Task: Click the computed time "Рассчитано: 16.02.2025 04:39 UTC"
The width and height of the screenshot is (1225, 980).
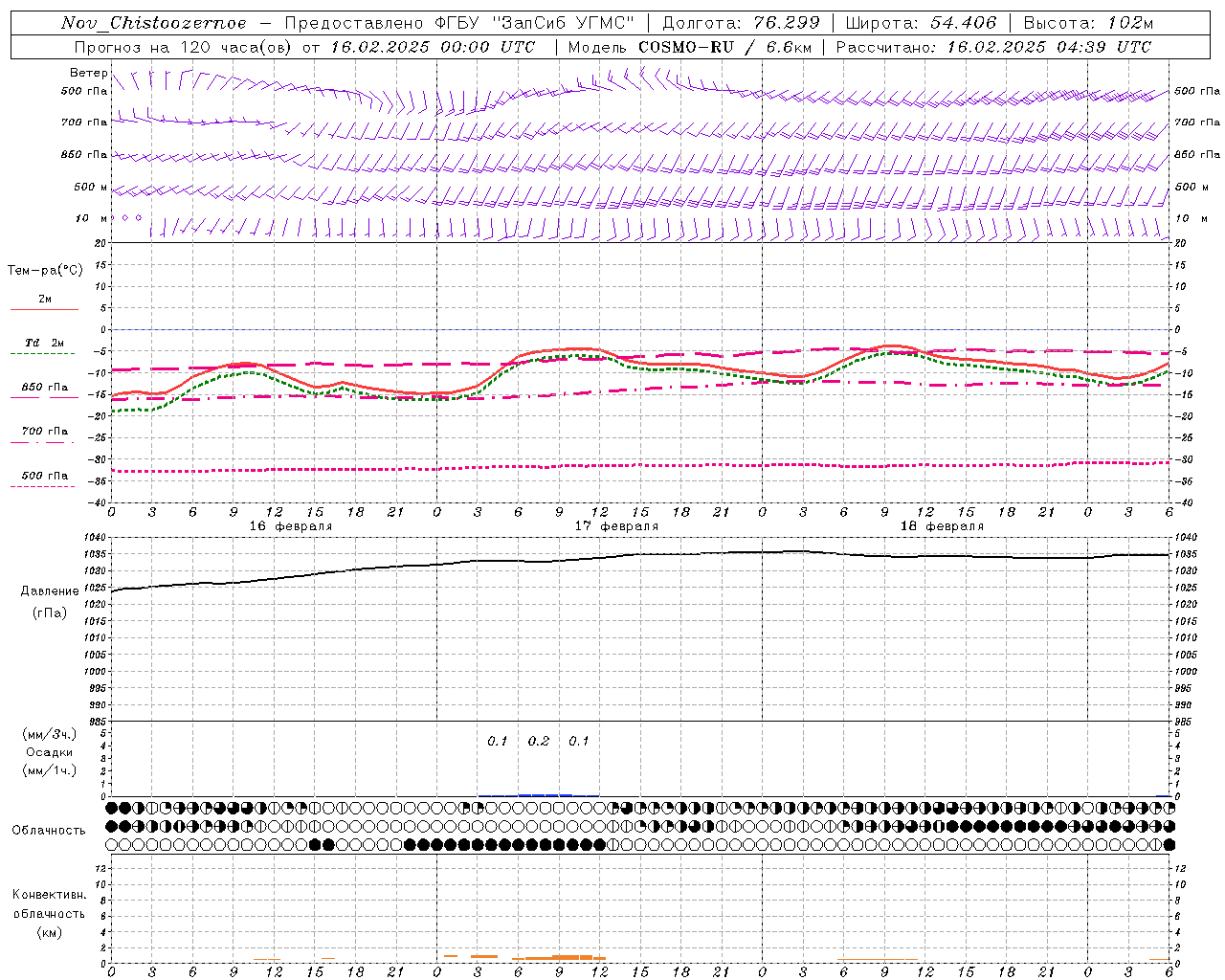Action: [x=993, y=47]
